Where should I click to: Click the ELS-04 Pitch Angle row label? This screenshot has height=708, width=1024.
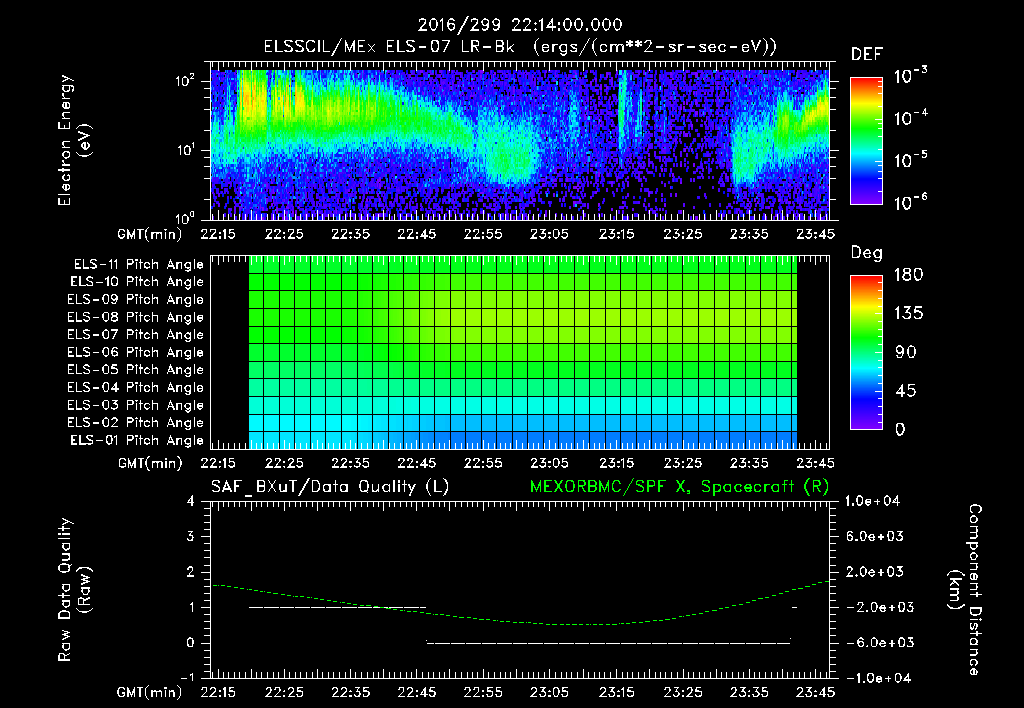click(x=136, y=387)
